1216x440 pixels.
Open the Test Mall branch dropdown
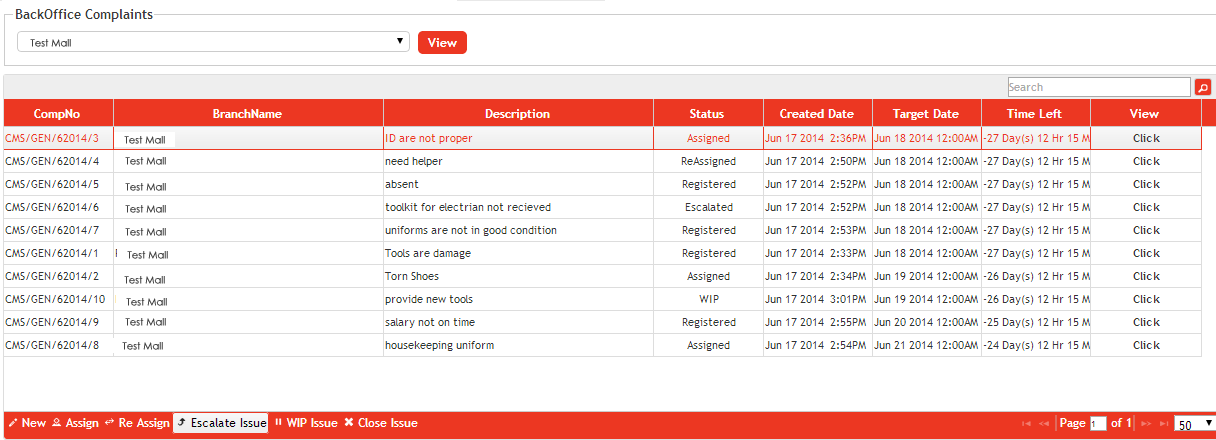click(214, 42)
